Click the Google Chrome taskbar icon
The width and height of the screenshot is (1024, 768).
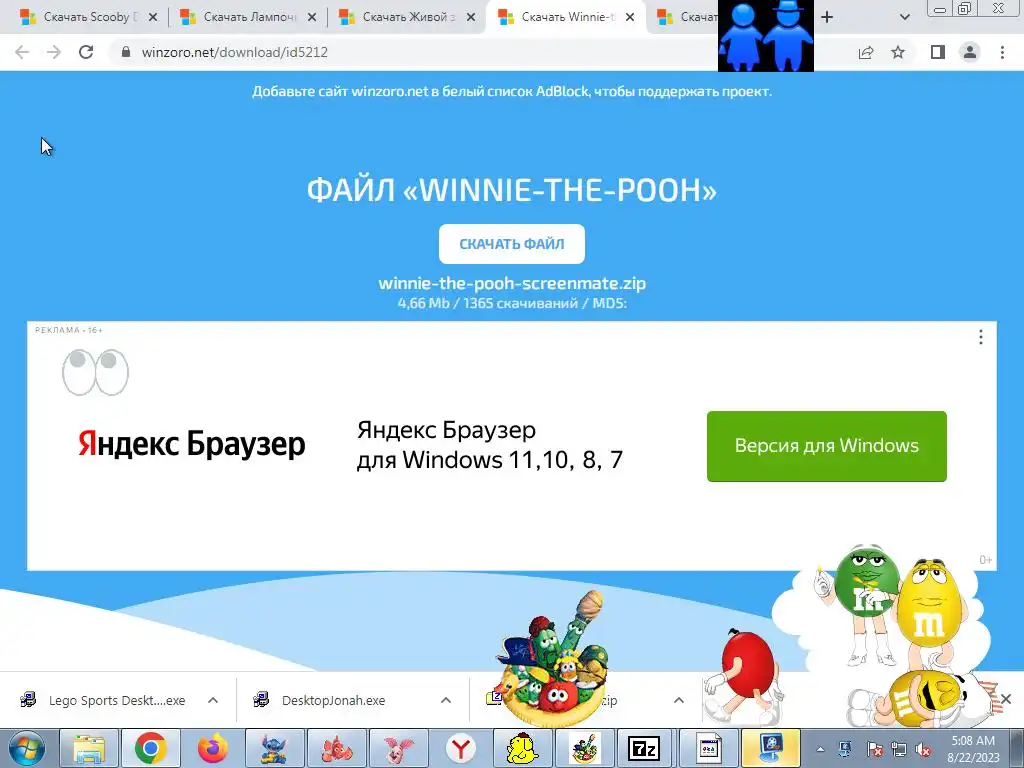(151, 748)
